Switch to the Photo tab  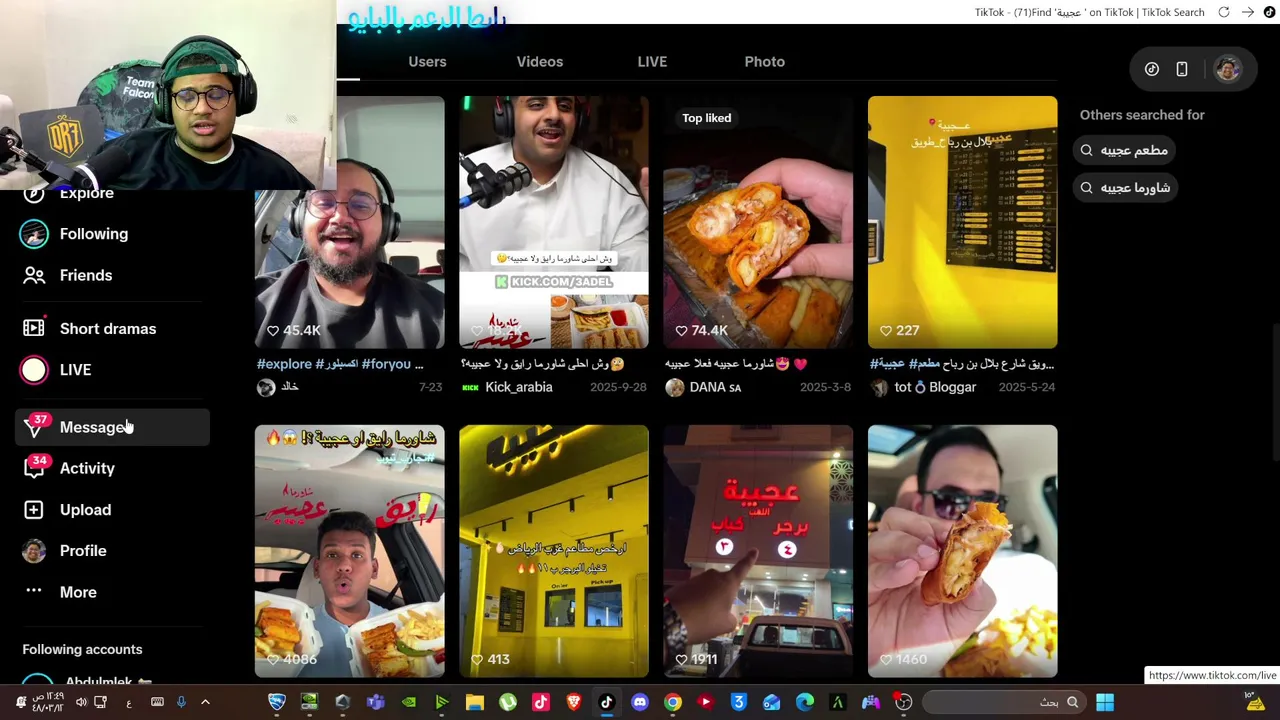coord(765,62)
